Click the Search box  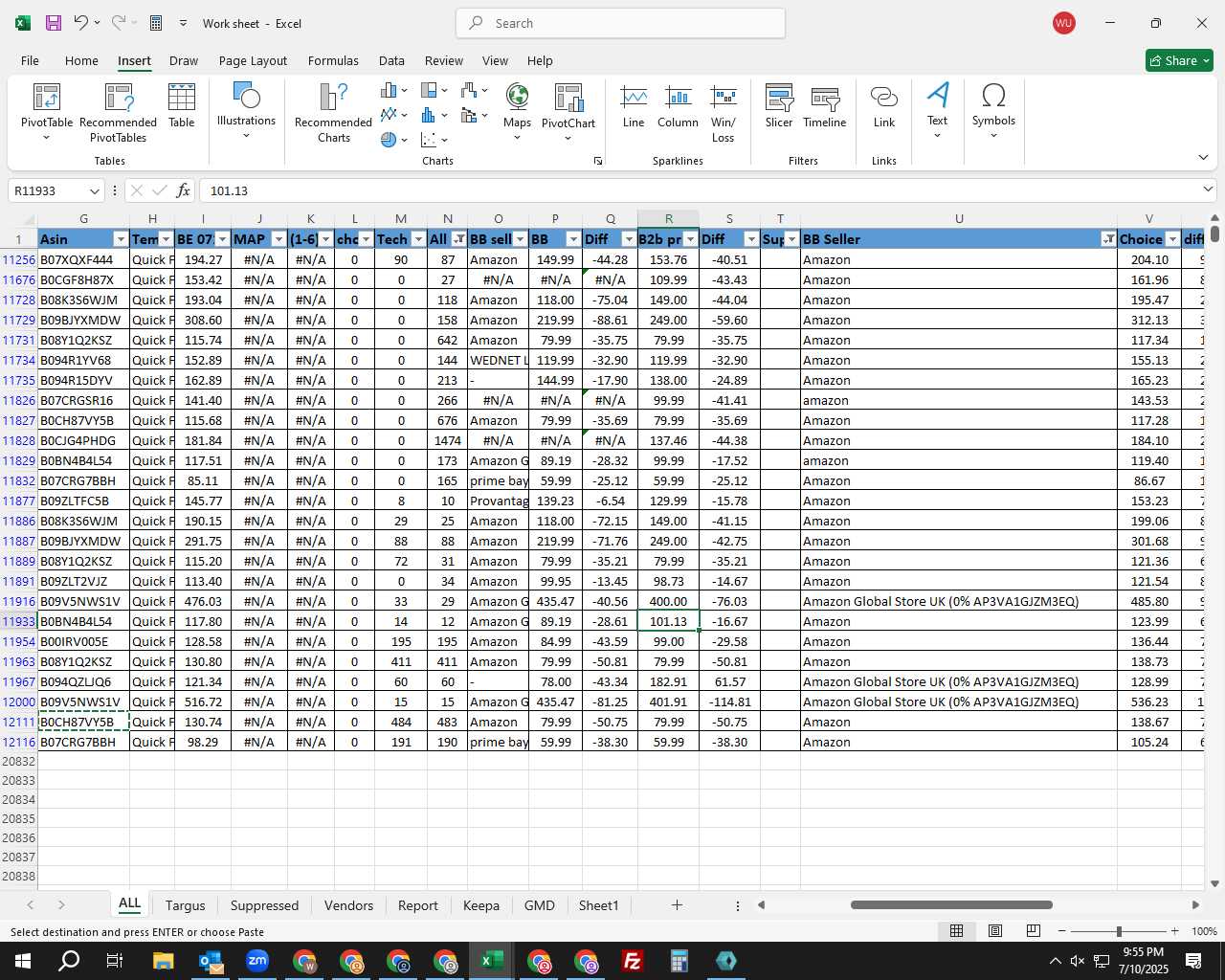click(x=620, y=23)
